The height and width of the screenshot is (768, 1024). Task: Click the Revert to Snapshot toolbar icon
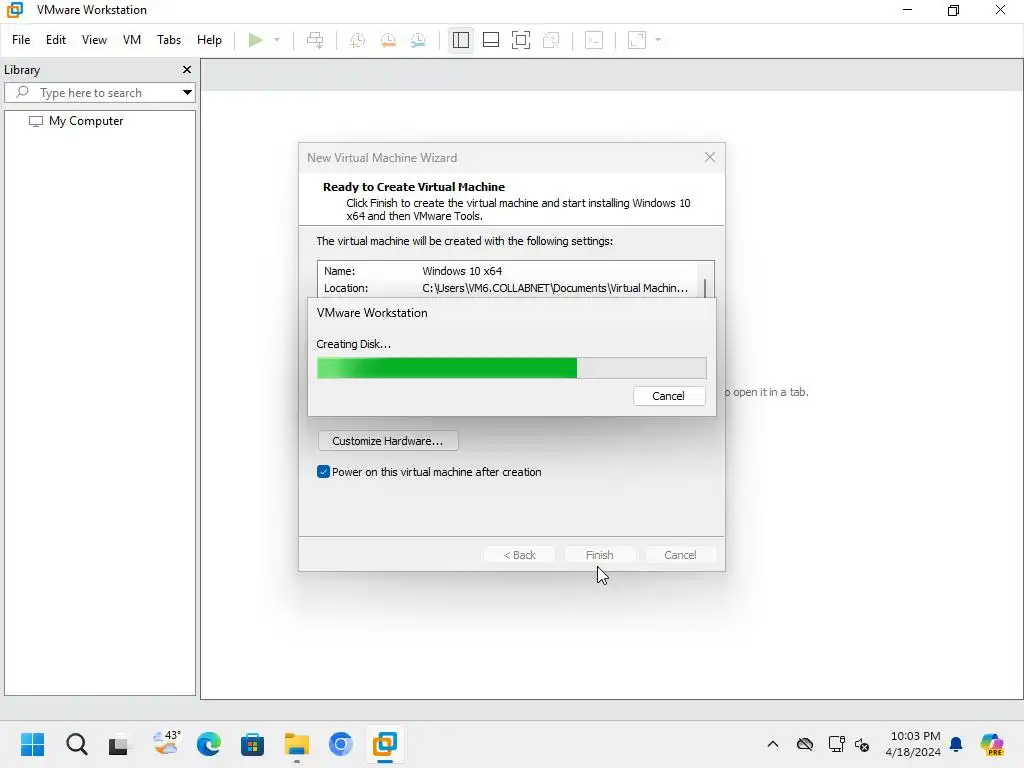pos(388,40)
